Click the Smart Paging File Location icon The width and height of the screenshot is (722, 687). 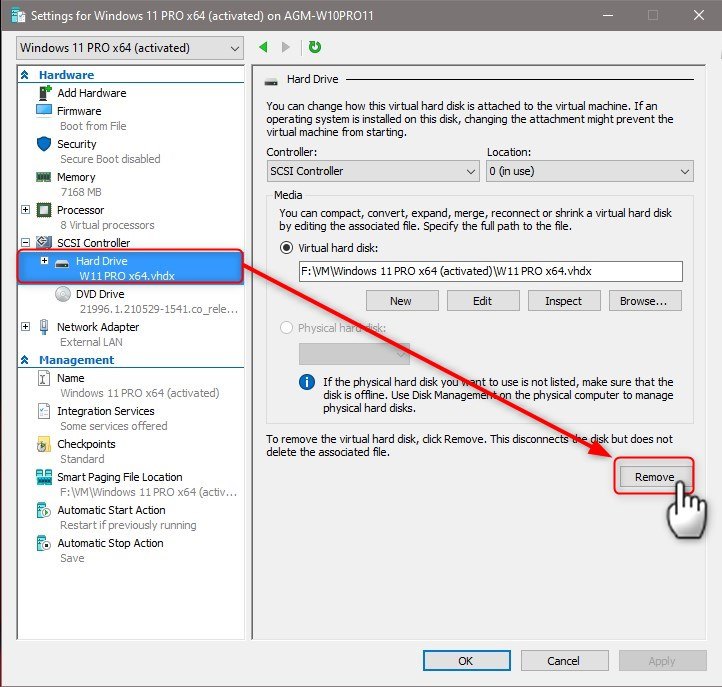(44, 477)
